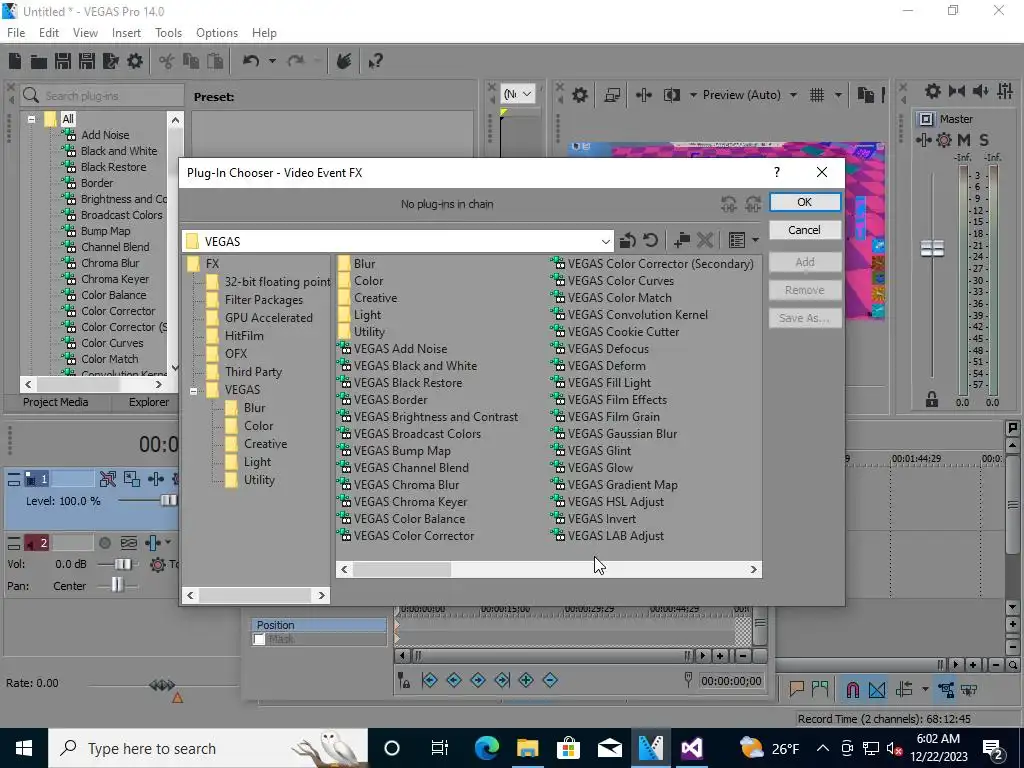1024x768 pixels.
Task: Open the VEGAS folder path dropdown
Action: (605, 242)
